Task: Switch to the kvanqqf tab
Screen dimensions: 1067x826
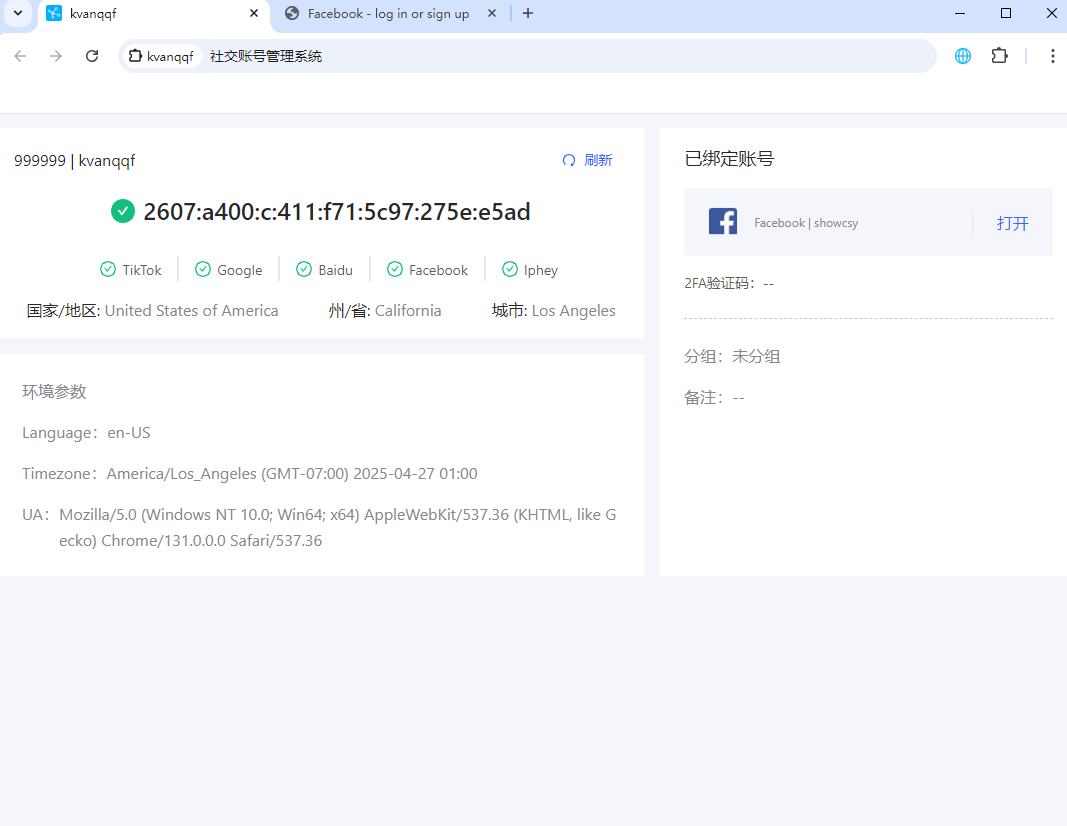Action: tap(153, 14)
